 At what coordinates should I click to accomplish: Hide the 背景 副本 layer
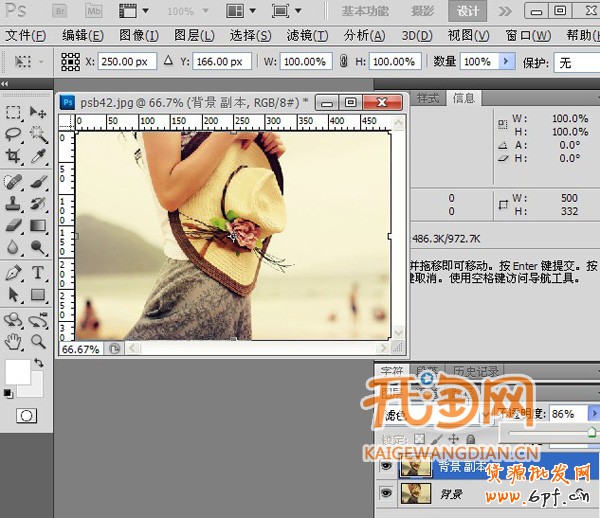(x=386, y=468)
